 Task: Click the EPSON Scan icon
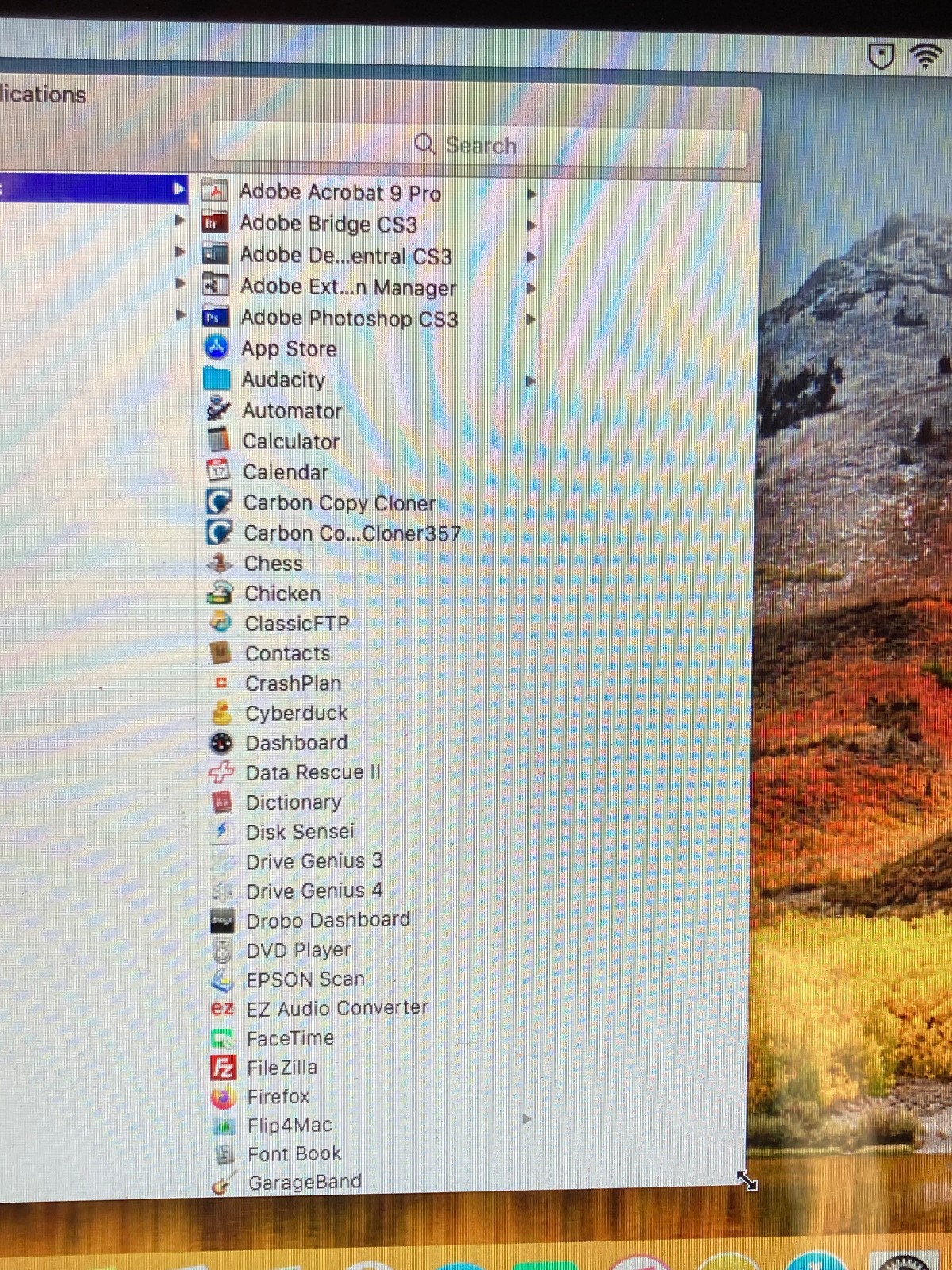pyautogui.click(x=223, y=979)
